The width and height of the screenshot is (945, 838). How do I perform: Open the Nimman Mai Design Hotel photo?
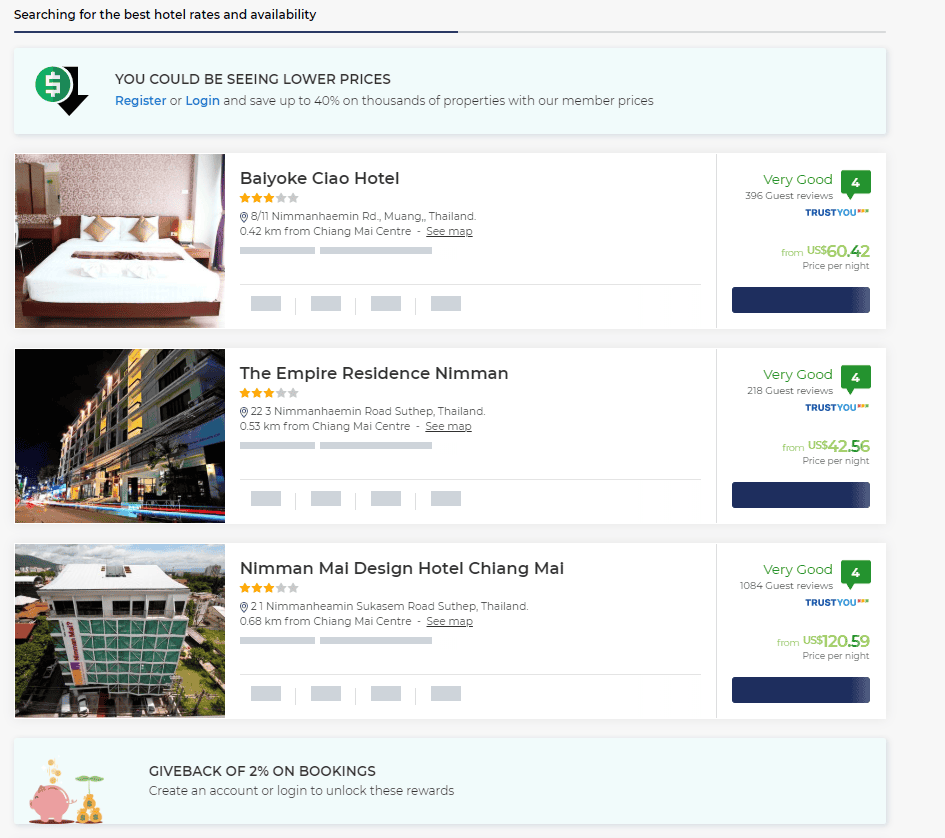point(120,631)
